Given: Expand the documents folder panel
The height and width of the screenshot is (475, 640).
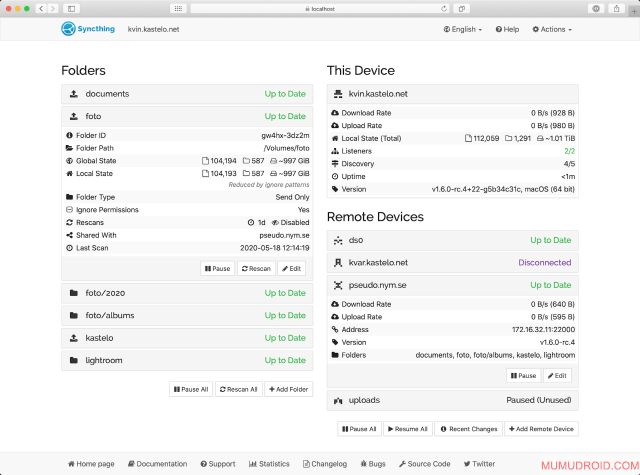Looking at the screenshot, I should click(x=187, y=94).
